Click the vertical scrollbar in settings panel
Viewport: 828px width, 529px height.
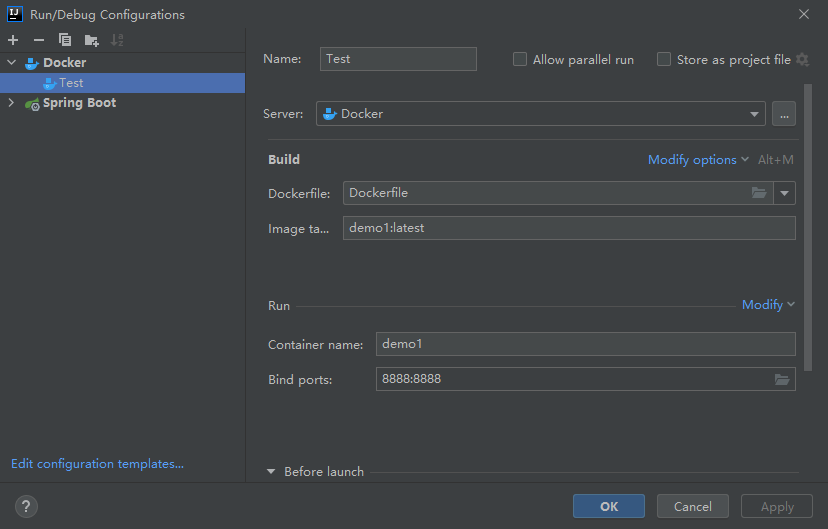808,227
